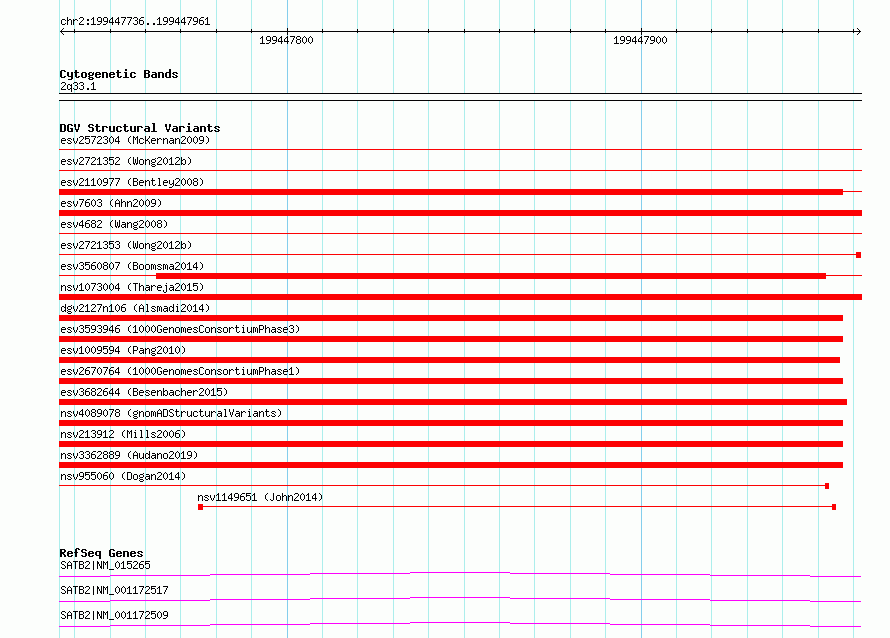Open variant nsv3362889 (Audano2019)
Viewport: 890px width, 638px height.
(129, 455)
